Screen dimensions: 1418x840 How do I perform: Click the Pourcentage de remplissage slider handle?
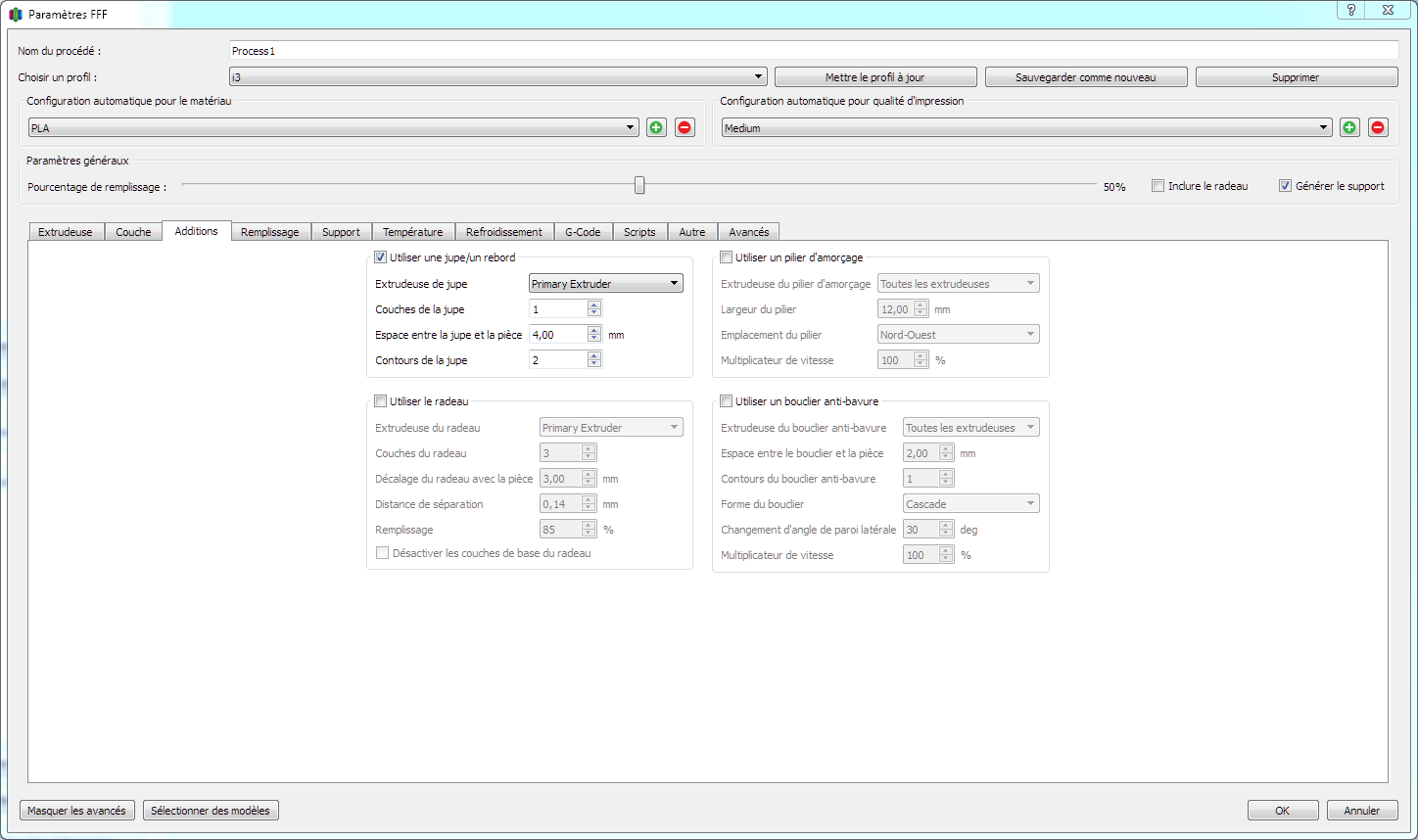(x=639, y=185)
